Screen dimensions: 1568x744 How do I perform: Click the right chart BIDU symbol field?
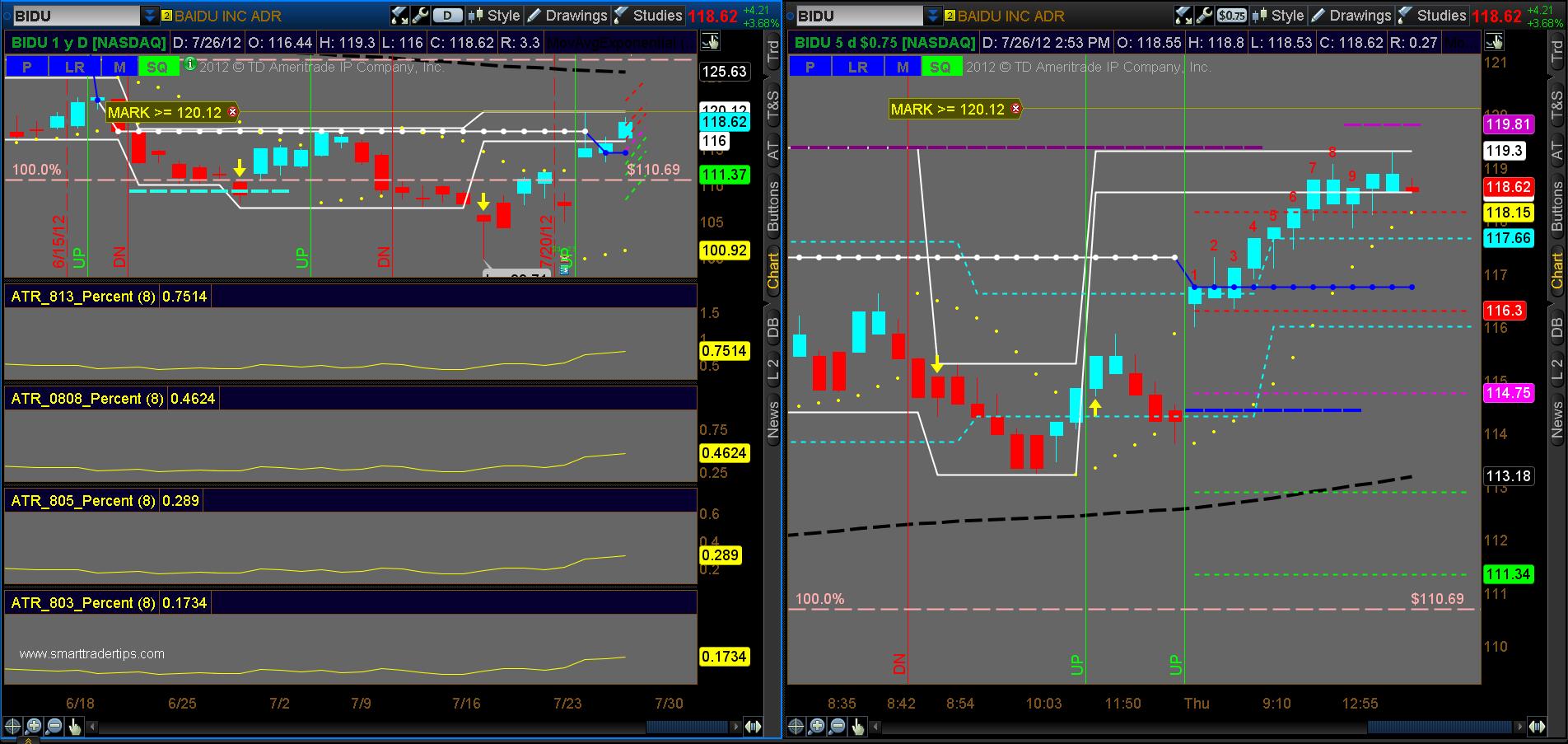click(860, 16)
